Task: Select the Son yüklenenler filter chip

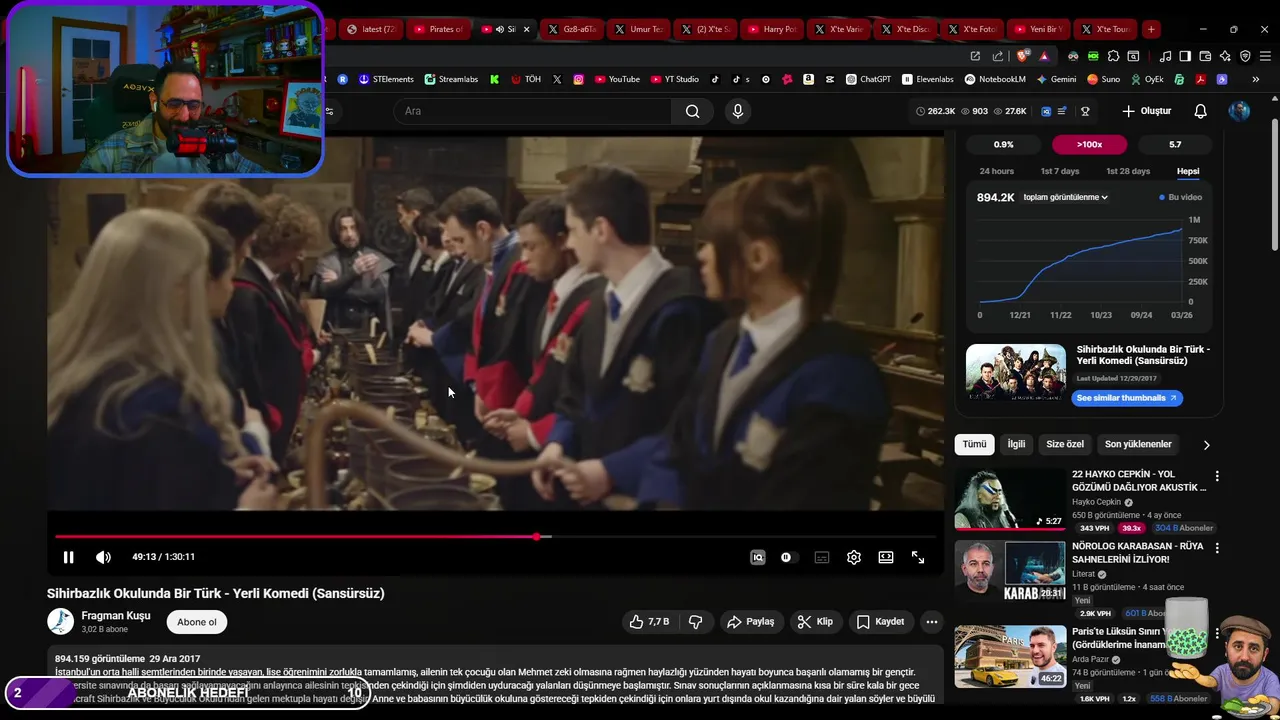Action: click(x=1138, y=444)
